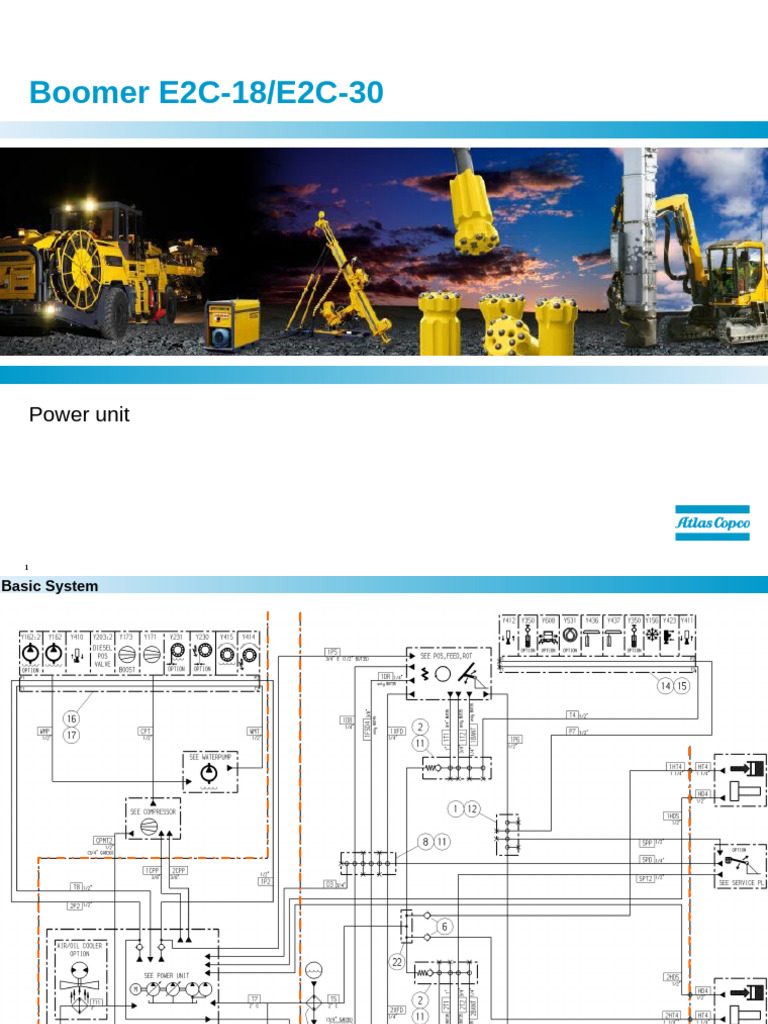
Task: Click callout number 22
Action: coord(397,962)
